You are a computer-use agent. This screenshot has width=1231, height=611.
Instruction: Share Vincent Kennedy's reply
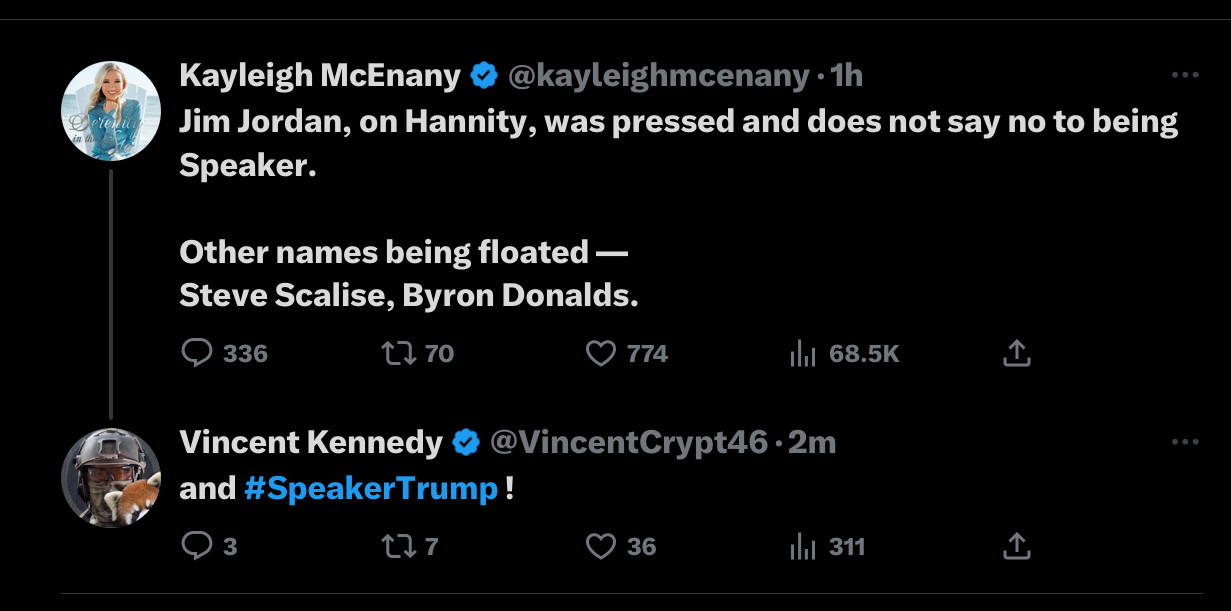[x=1016, y=546]
